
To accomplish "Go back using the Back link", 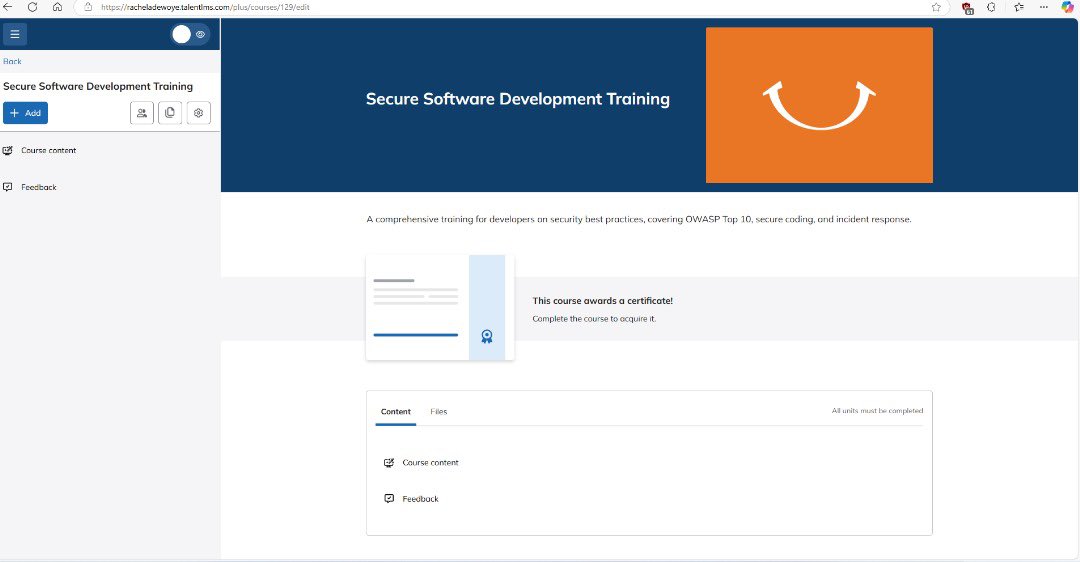I will point(12,61).
